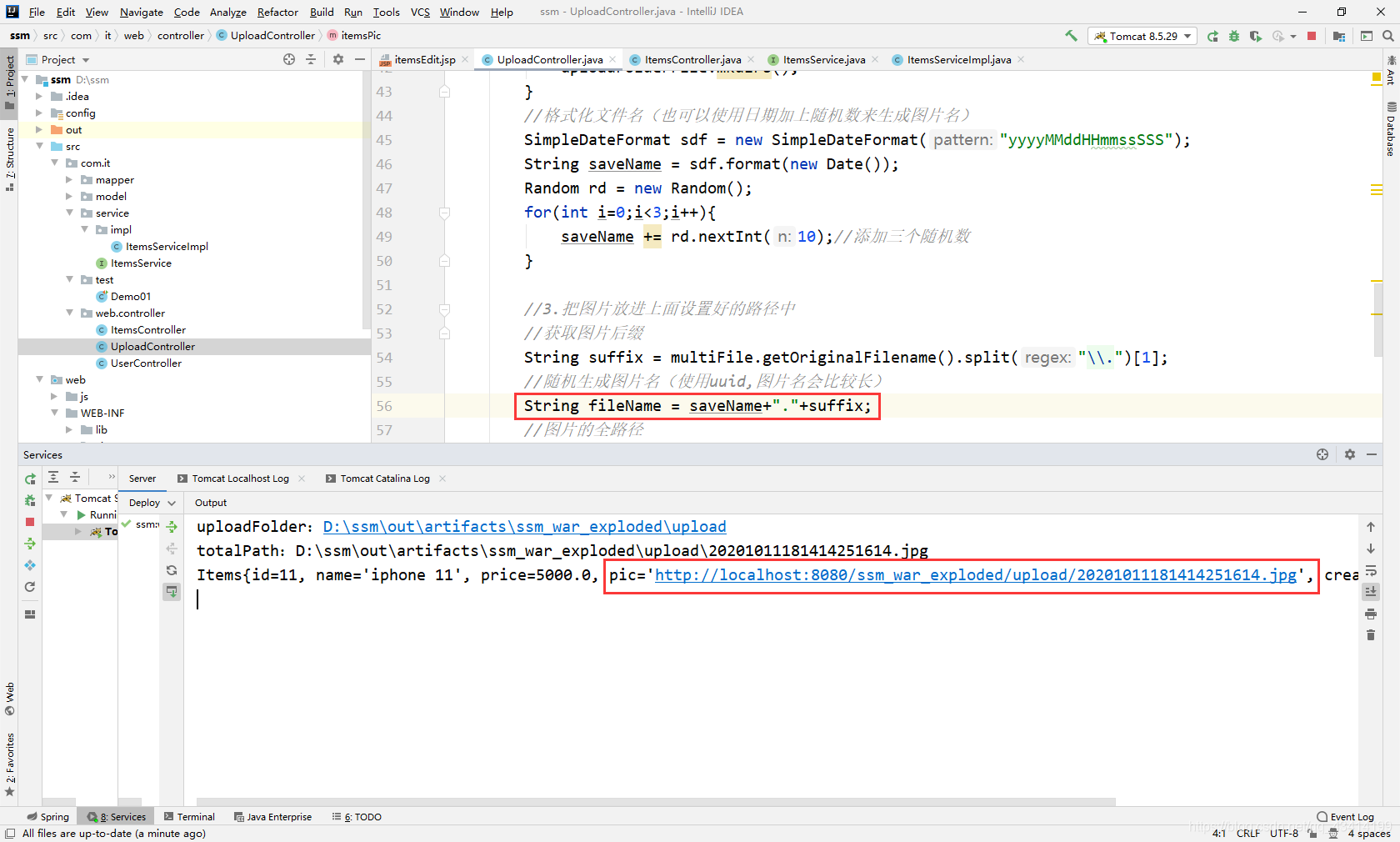Expand the lib folder
Viewport: 1400px width, 842px height.
(69, 430)
